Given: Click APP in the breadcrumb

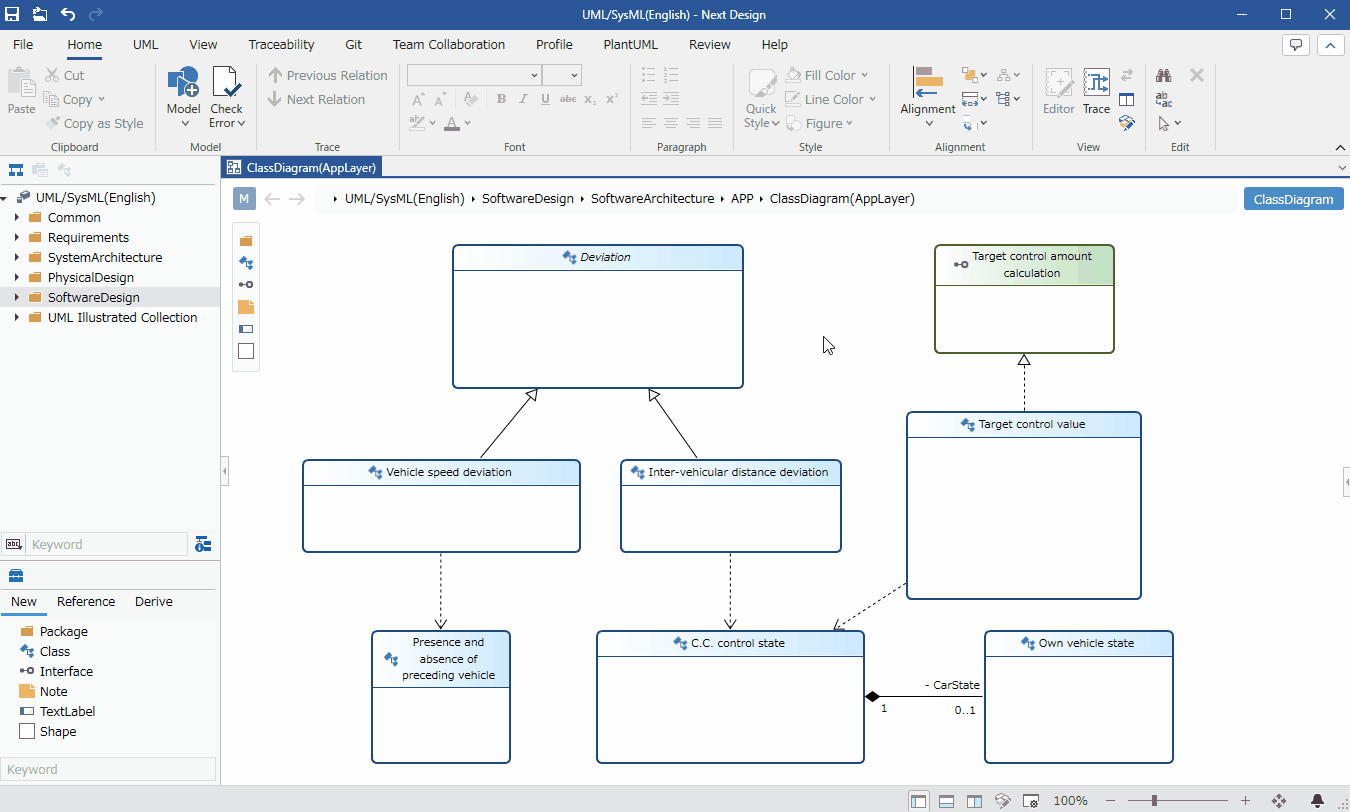Looking at the screenshot, I should [x=742, y=198].
